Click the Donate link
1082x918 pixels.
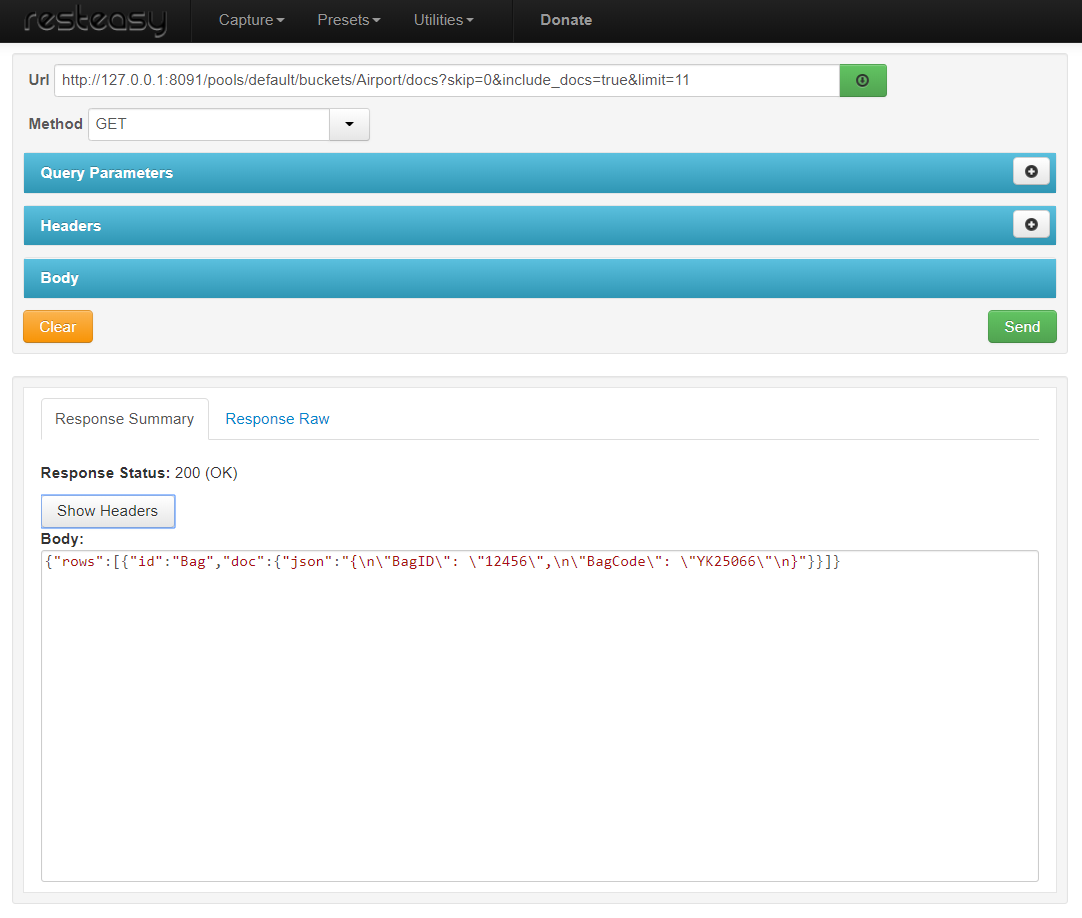tap(566, 20)
